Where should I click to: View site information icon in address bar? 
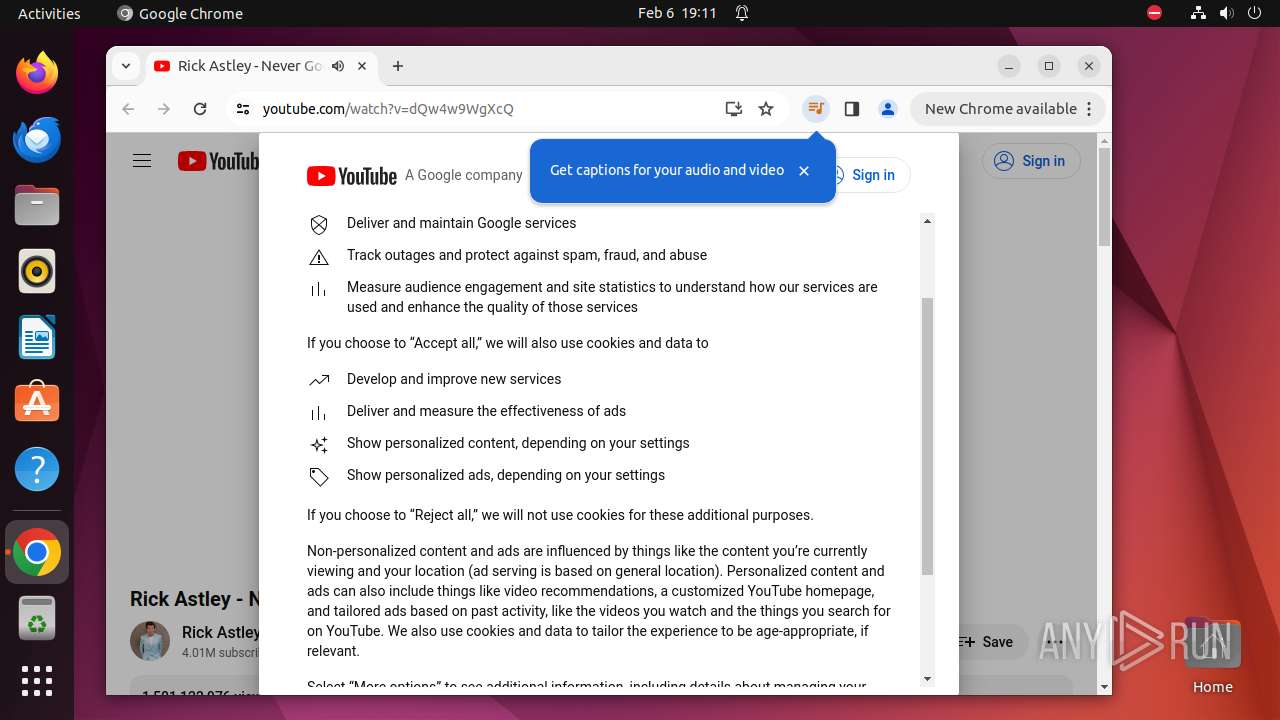242,109
